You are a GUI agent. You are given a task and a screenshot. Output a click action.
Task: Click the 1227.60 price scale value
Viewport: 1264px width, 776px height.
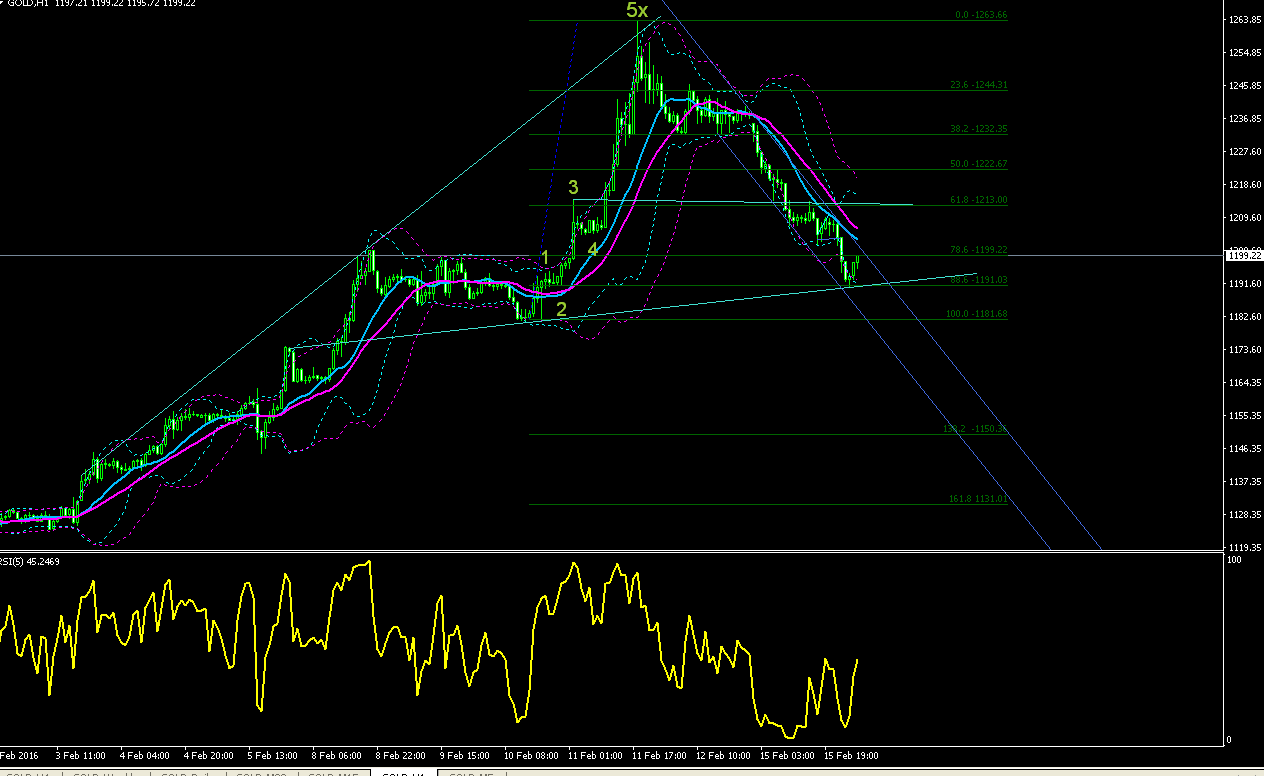pyautogui.click(x=1245, y=152)
